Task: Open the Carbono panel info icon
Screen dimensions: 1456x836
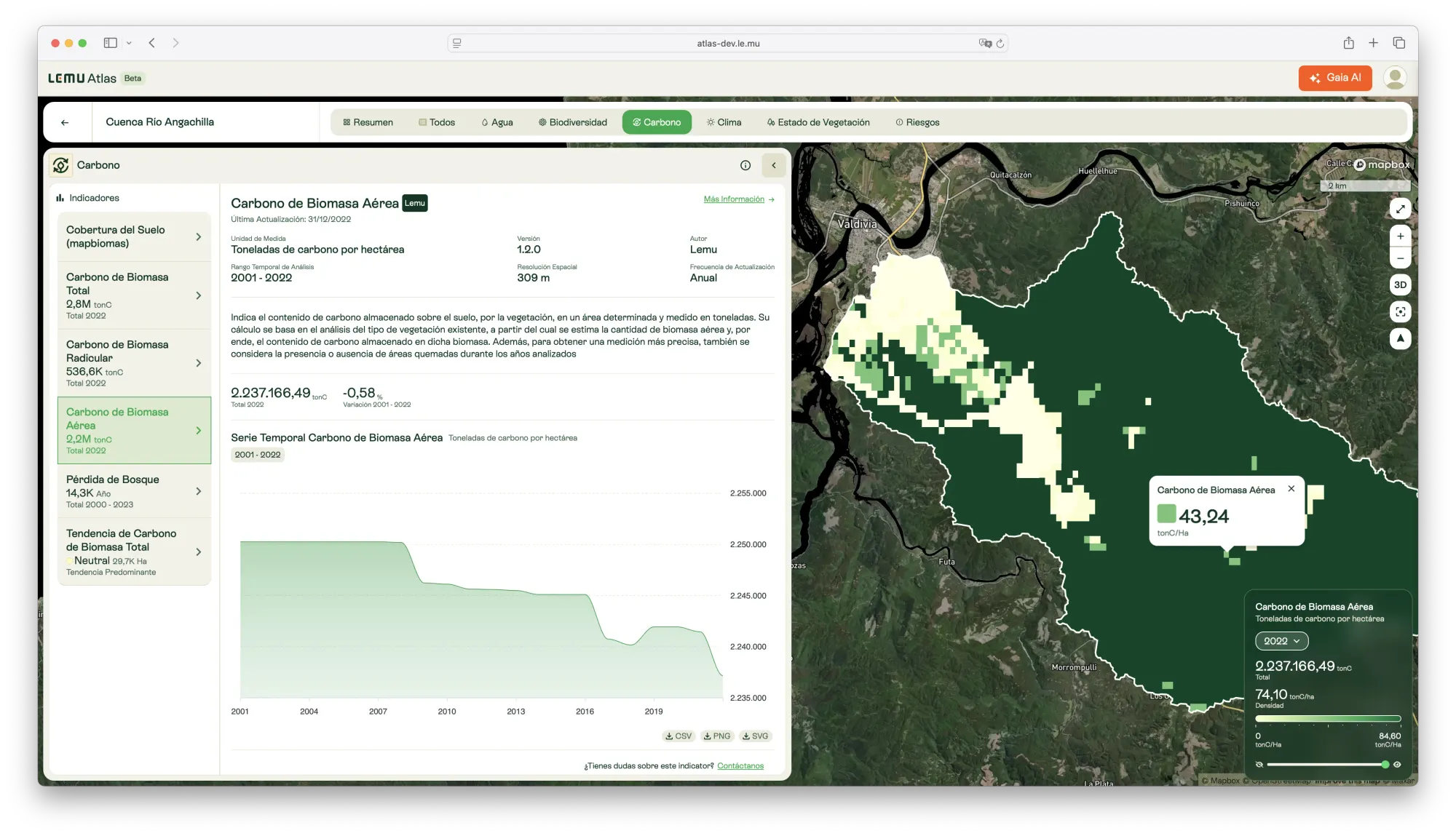Action: pyautogui.click(x=745, y=165)
